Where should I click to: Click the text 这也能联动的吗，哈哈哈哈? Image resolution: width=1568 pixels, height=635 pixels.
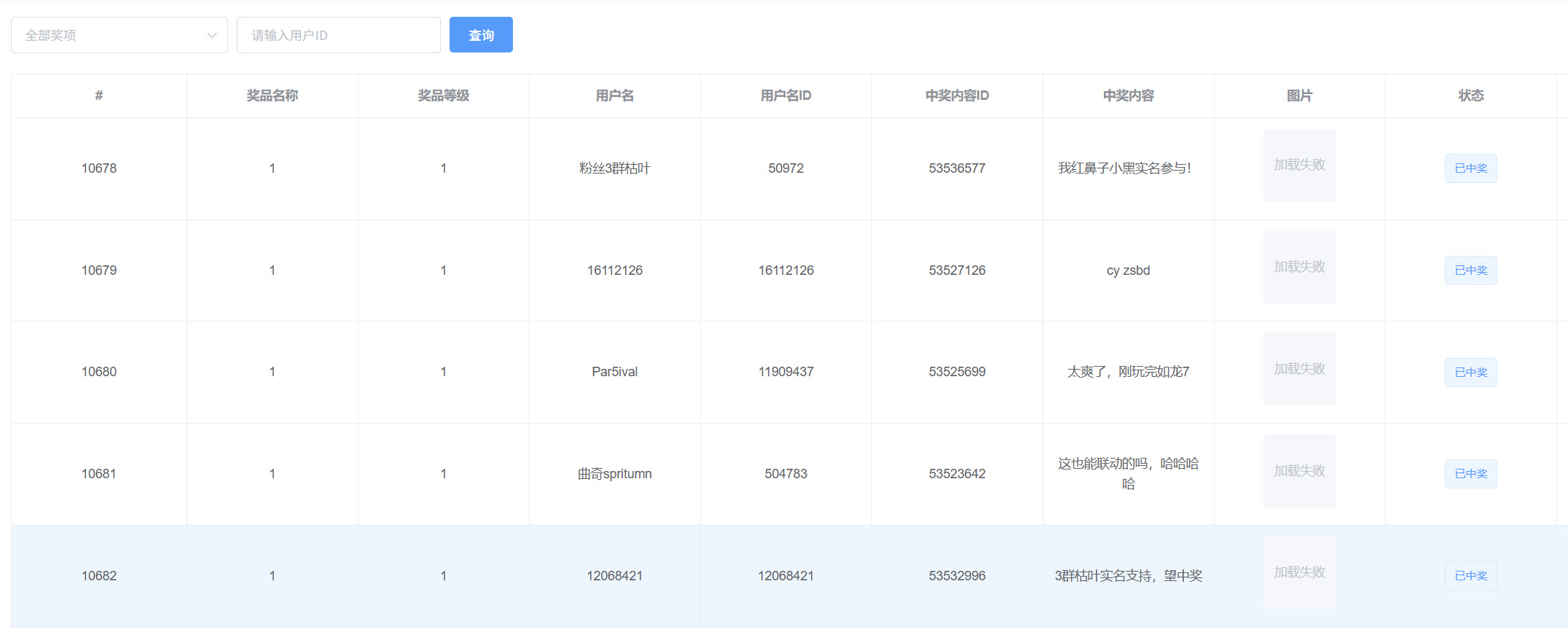[1129, 474]
